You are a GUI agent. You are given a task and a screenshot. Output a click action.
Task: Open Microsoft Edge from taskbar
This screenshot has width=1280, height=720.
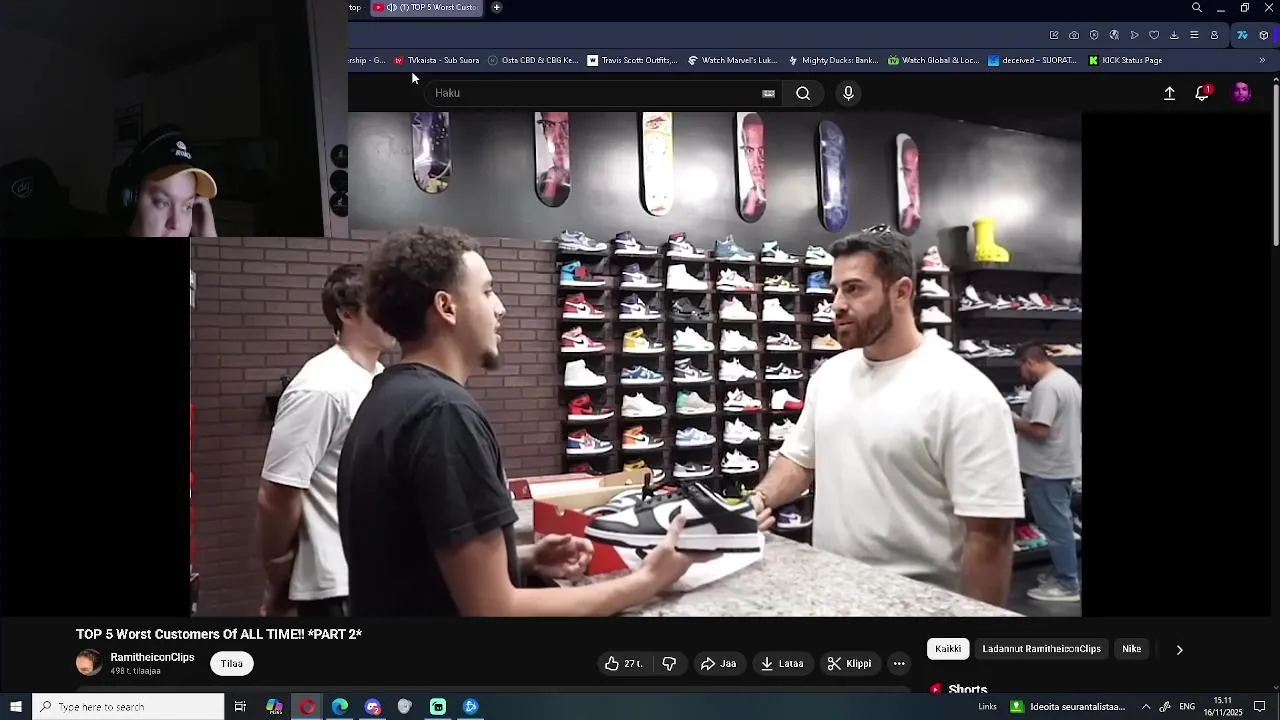[x=340, y=707]
